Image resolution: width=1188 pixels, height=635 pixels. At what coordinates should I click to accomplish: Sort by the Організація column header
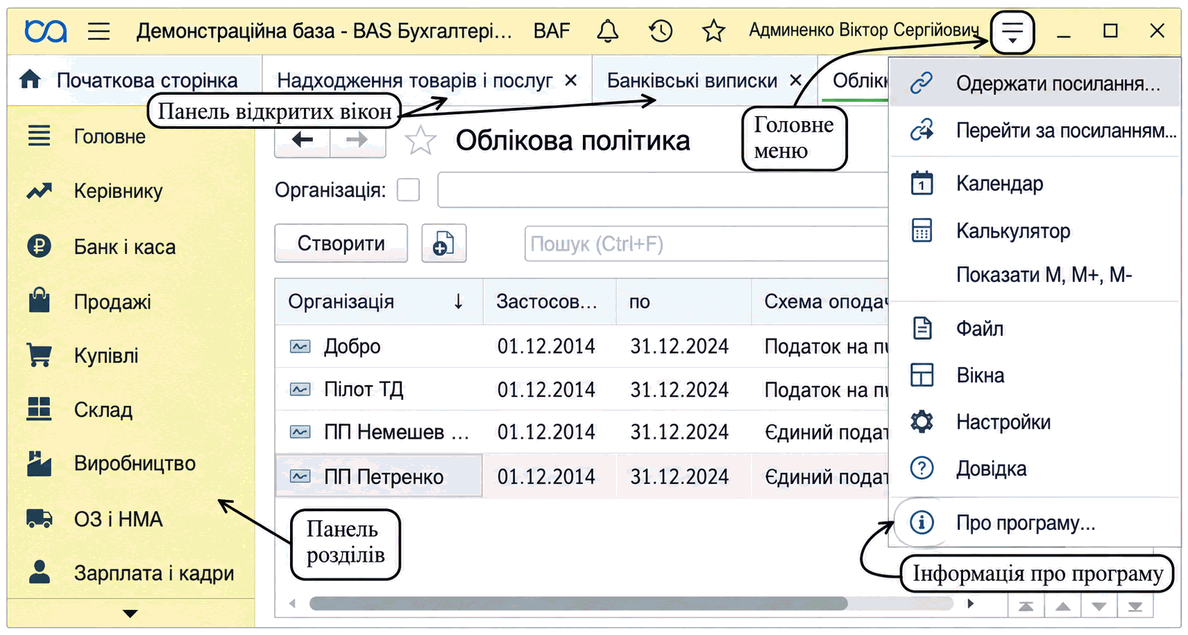379,302
